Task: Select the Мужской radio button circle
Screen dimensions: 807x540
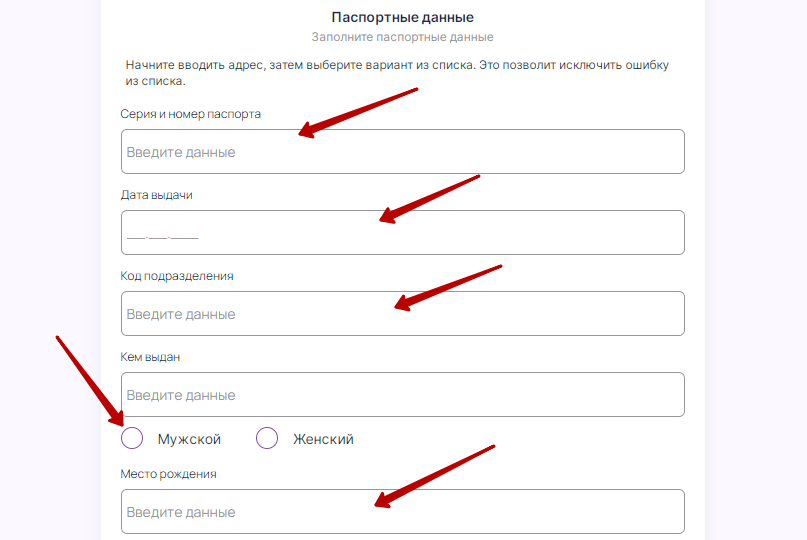Action: pos(132,439)
